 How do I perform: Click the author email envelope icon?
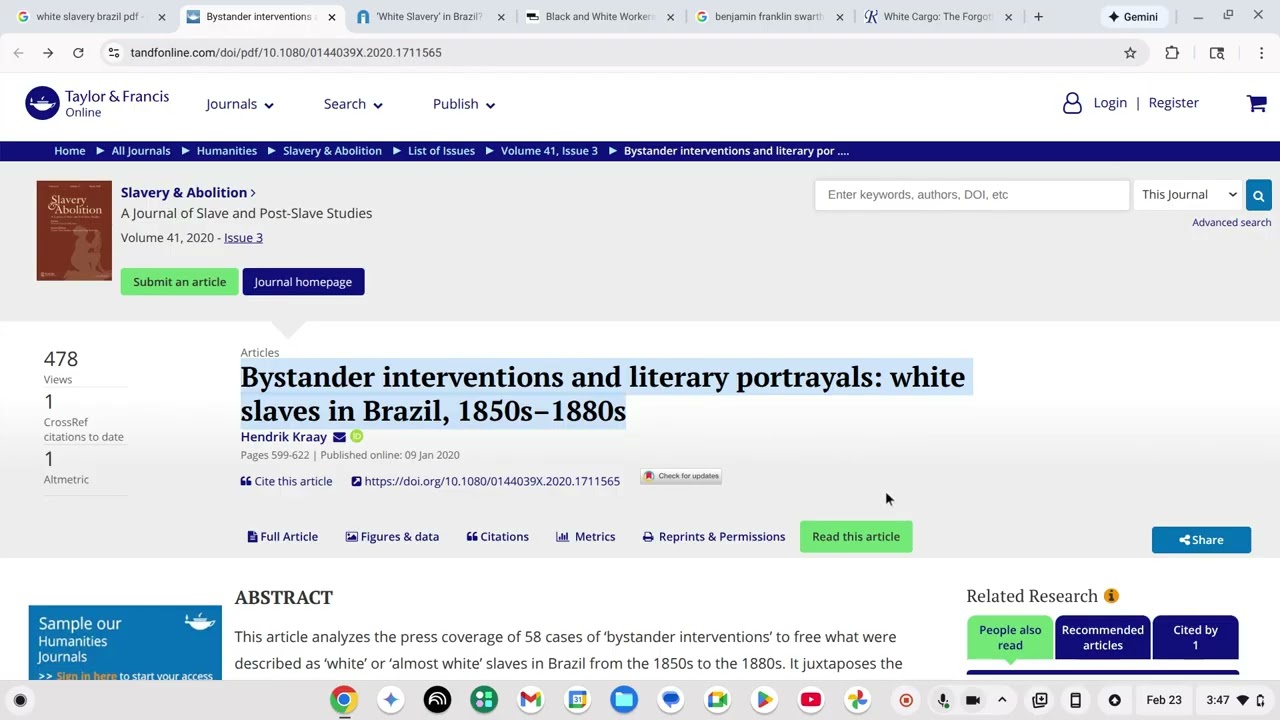pos(339,437)
